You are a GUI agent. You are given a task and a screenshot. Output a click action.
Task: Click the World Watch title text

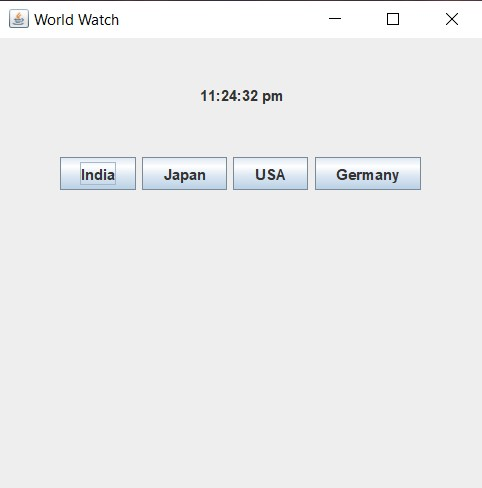pos(76,20)
